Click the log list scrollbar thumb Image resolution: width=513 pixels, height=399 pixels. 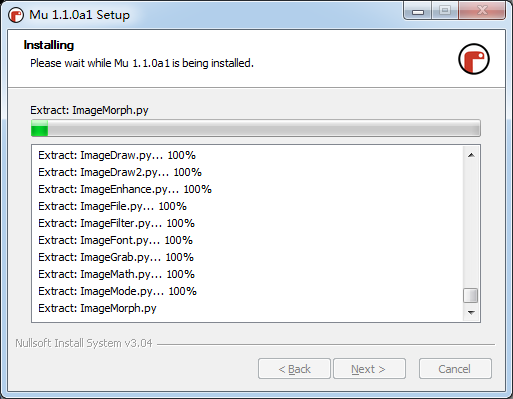point(471,295)
